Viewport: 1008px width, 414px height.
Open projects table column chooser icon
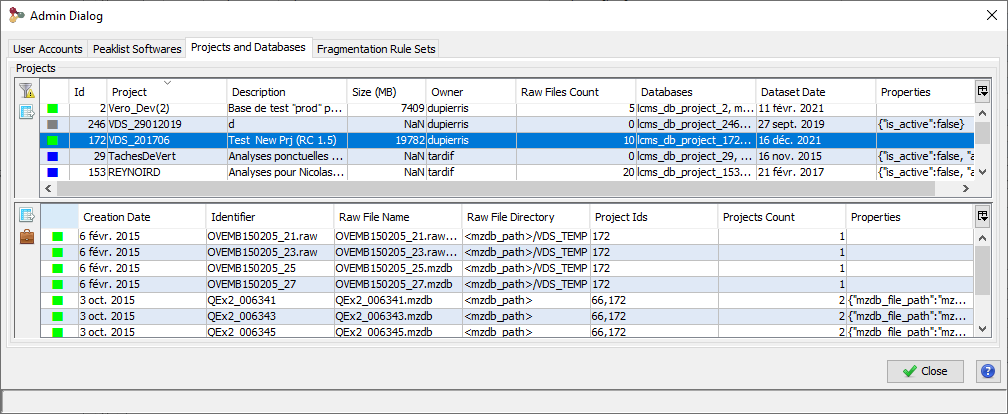[982, 92]
